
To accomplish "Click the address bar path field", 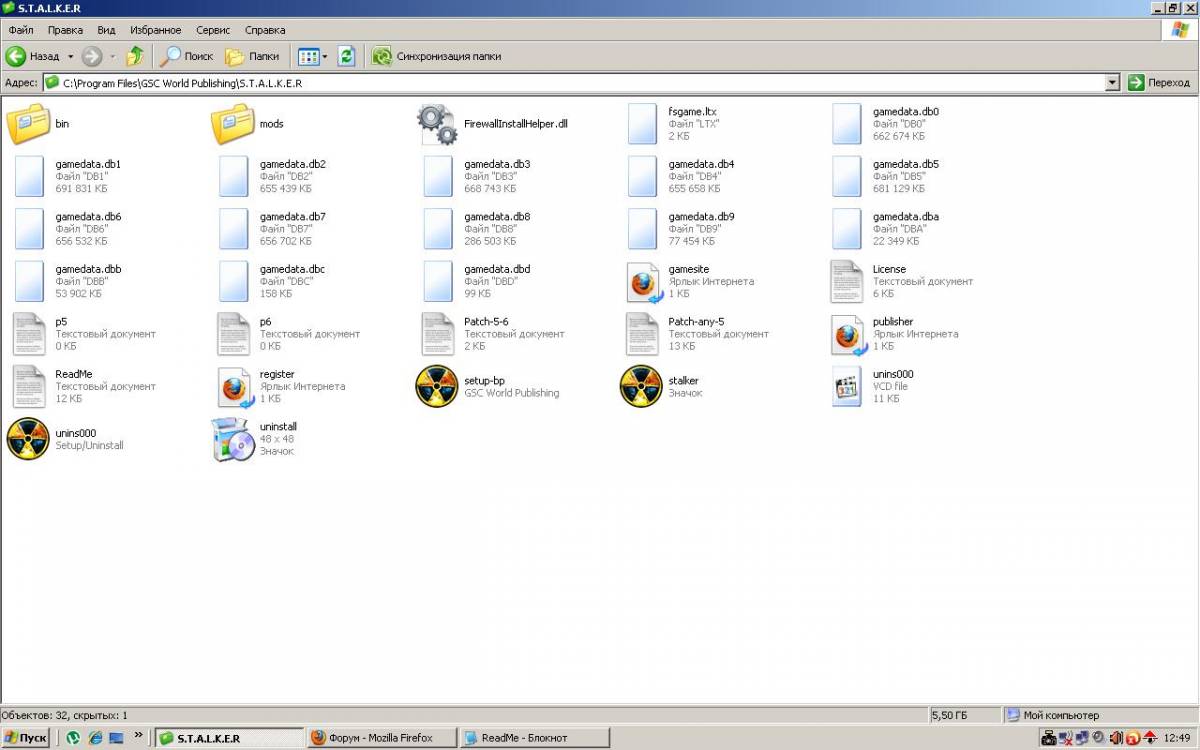I will click(581, 83).
